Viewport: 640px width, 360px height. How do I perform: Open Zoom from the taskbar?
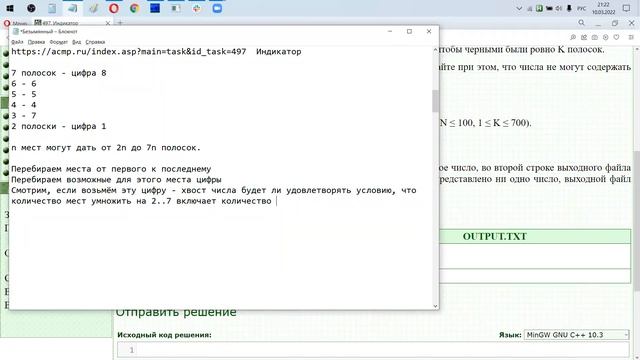coord(217,8)
